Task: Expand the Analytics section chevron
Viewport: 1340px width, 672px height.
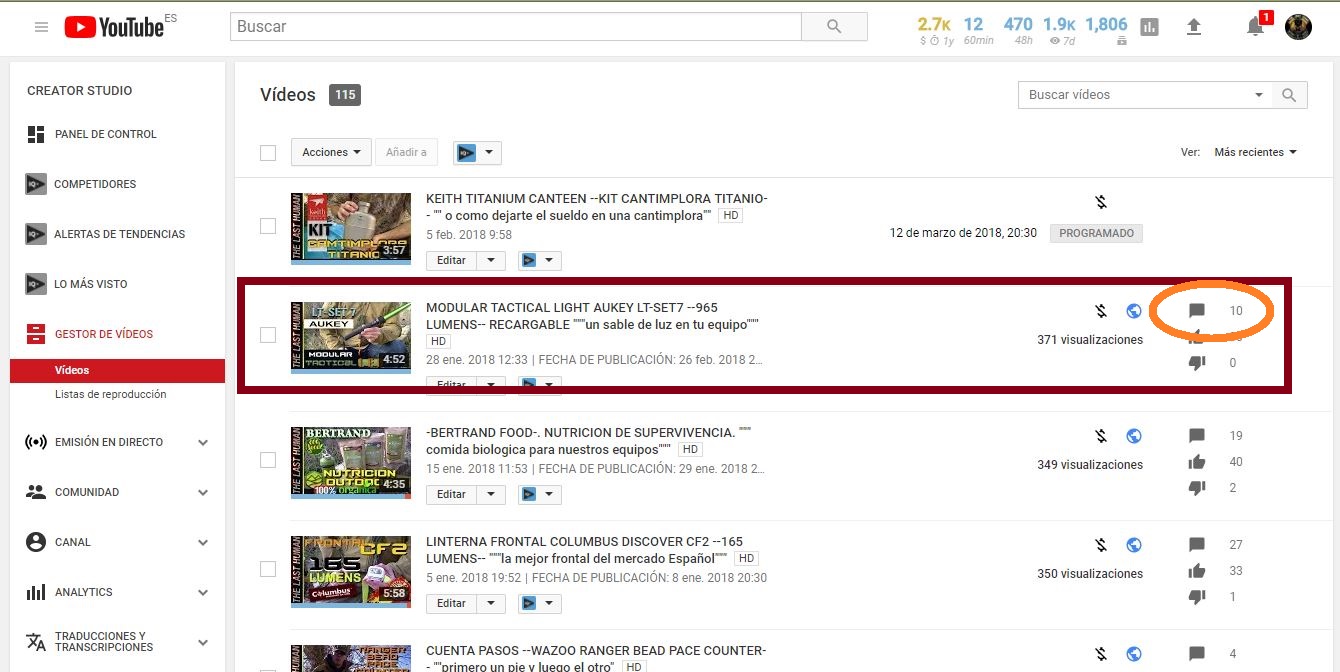Action: point(203,592)
